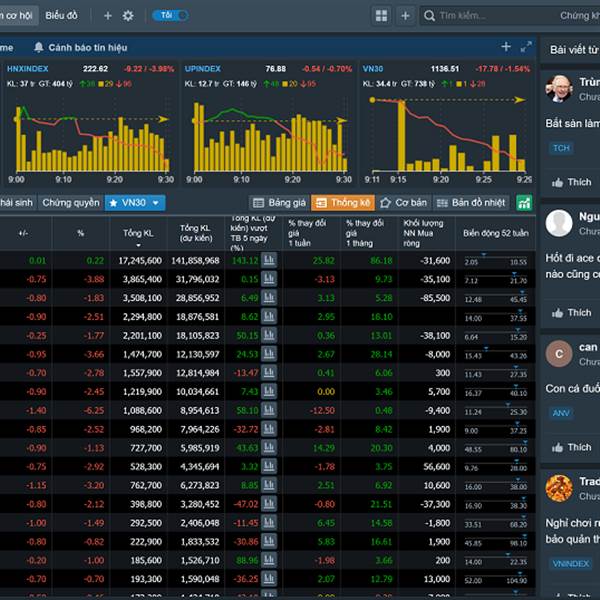Select cell value 141,858,968
This screenshot has height=600, width=600.
click(x=195, y=261)
